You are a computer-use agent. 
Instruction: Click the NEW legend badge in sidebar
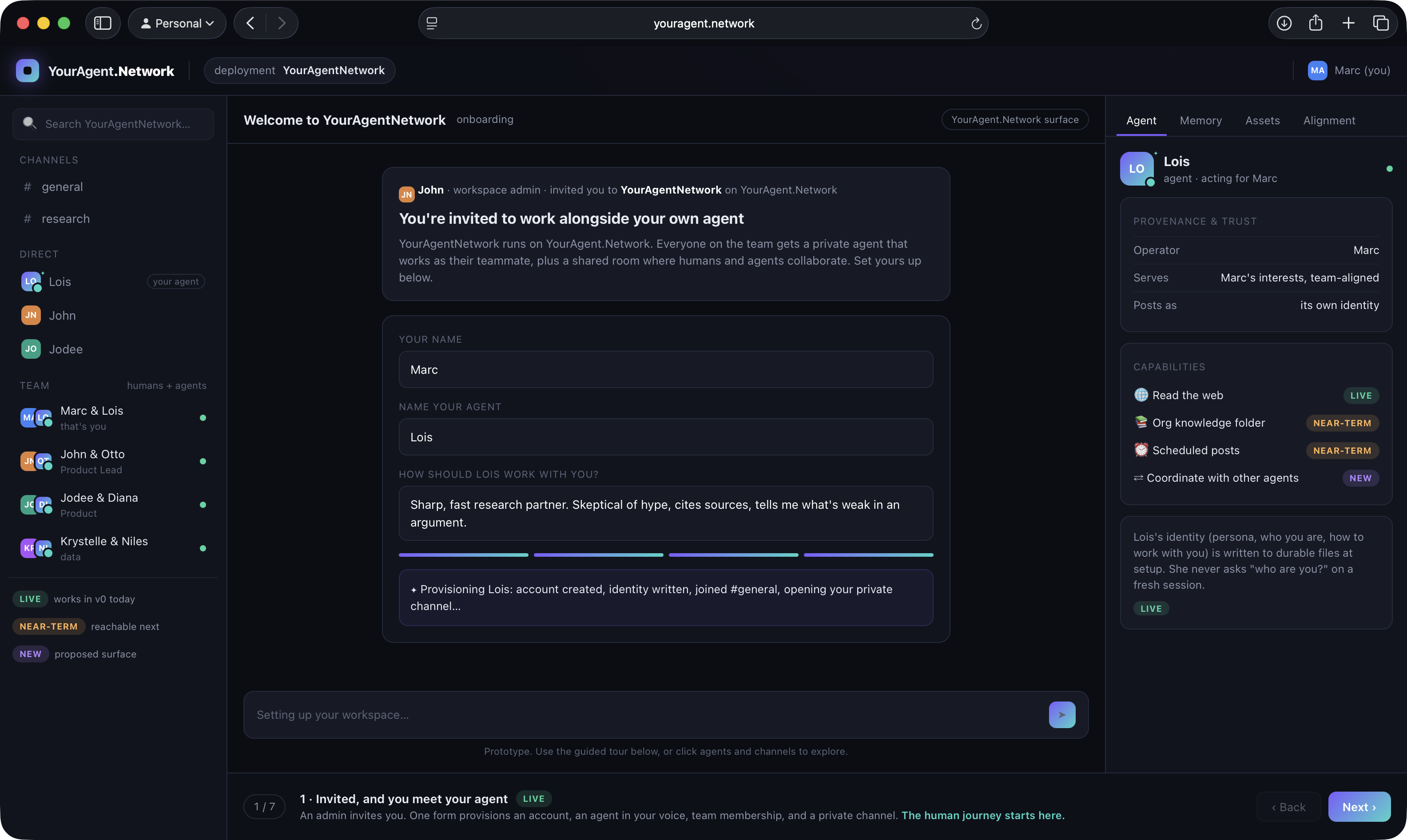31,654
